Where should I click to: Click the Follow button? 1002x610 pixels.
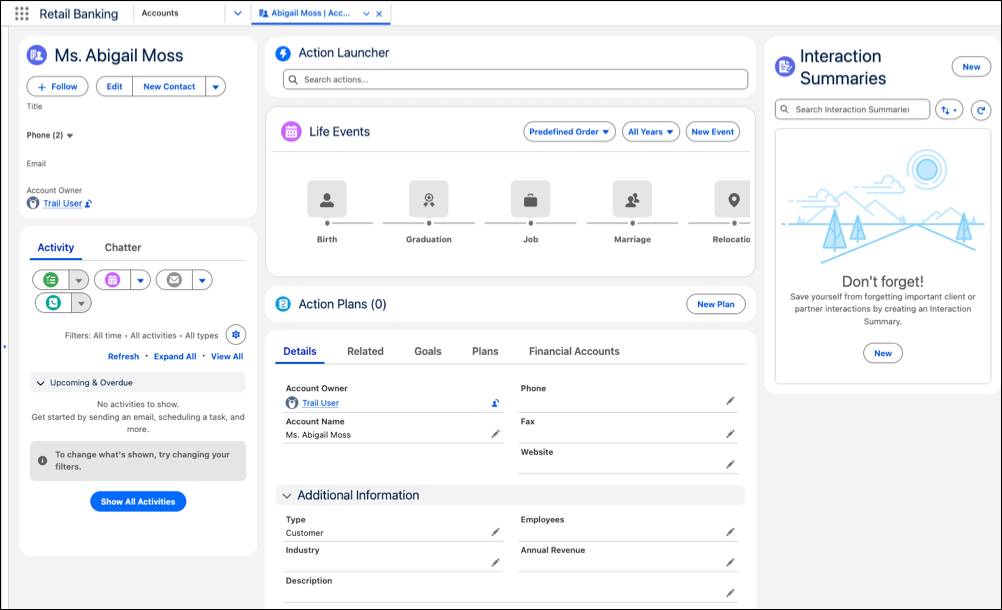(58, 87)
